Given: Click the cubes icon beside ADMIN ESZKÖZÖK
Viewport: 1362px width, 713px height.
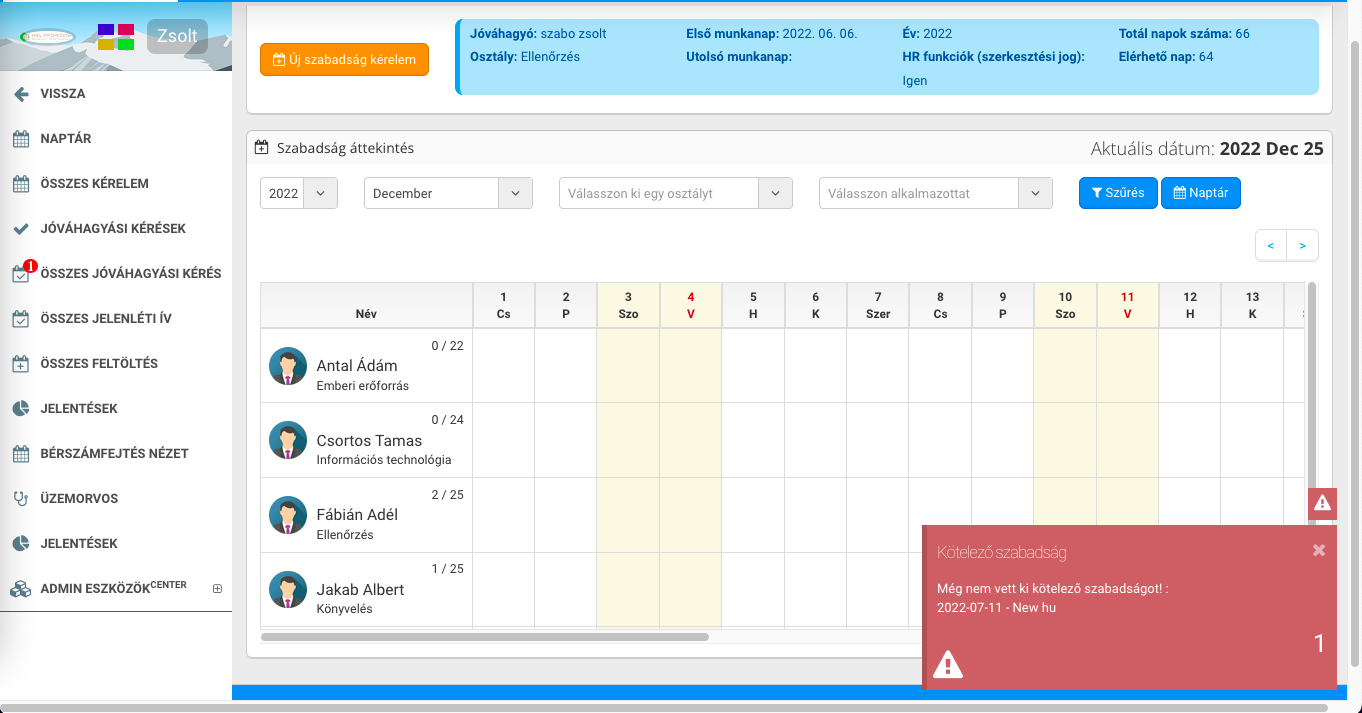Looking at the screenshot, I should [20, 590].
